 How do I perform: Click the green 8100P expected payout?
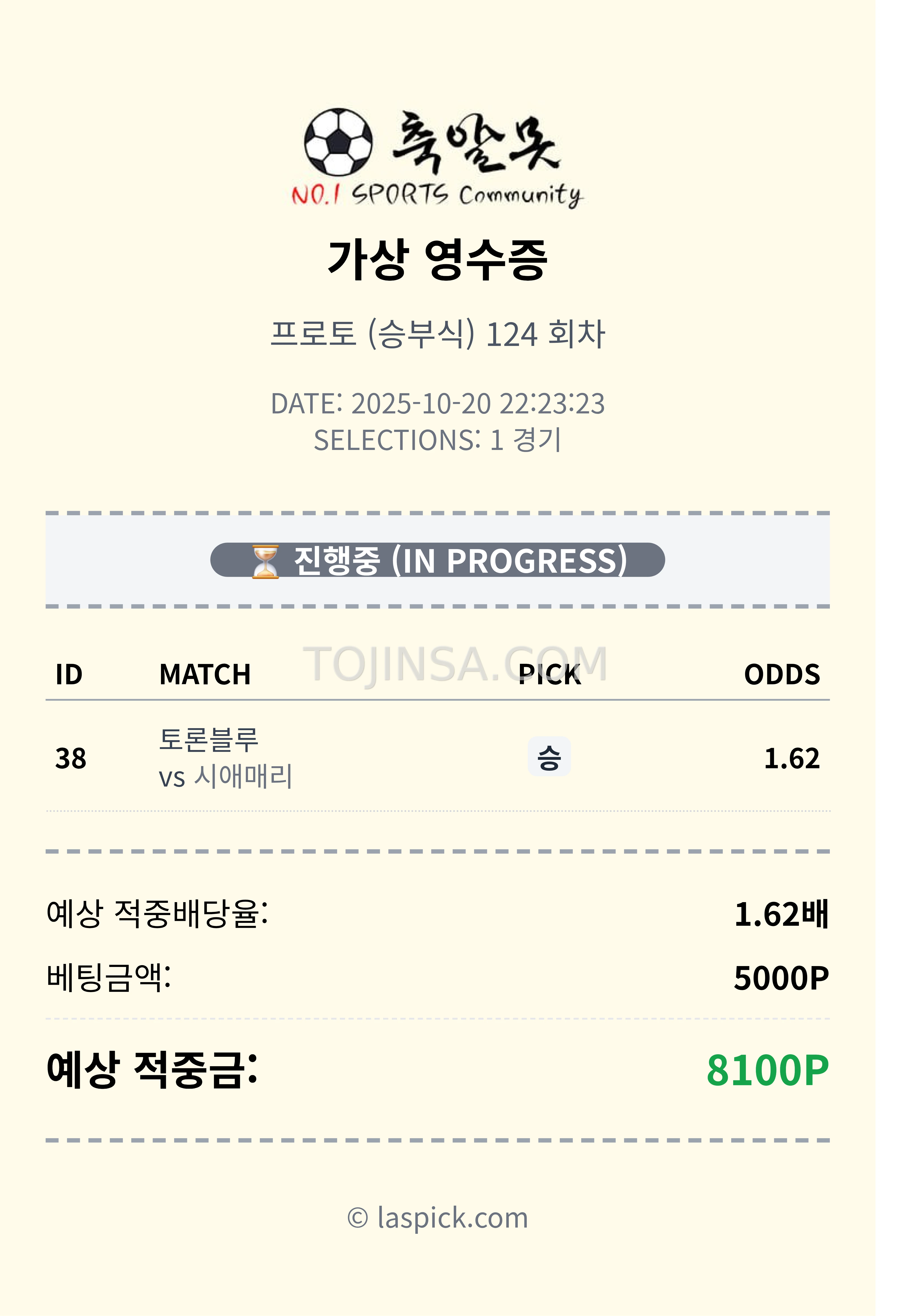[767, 1070]
